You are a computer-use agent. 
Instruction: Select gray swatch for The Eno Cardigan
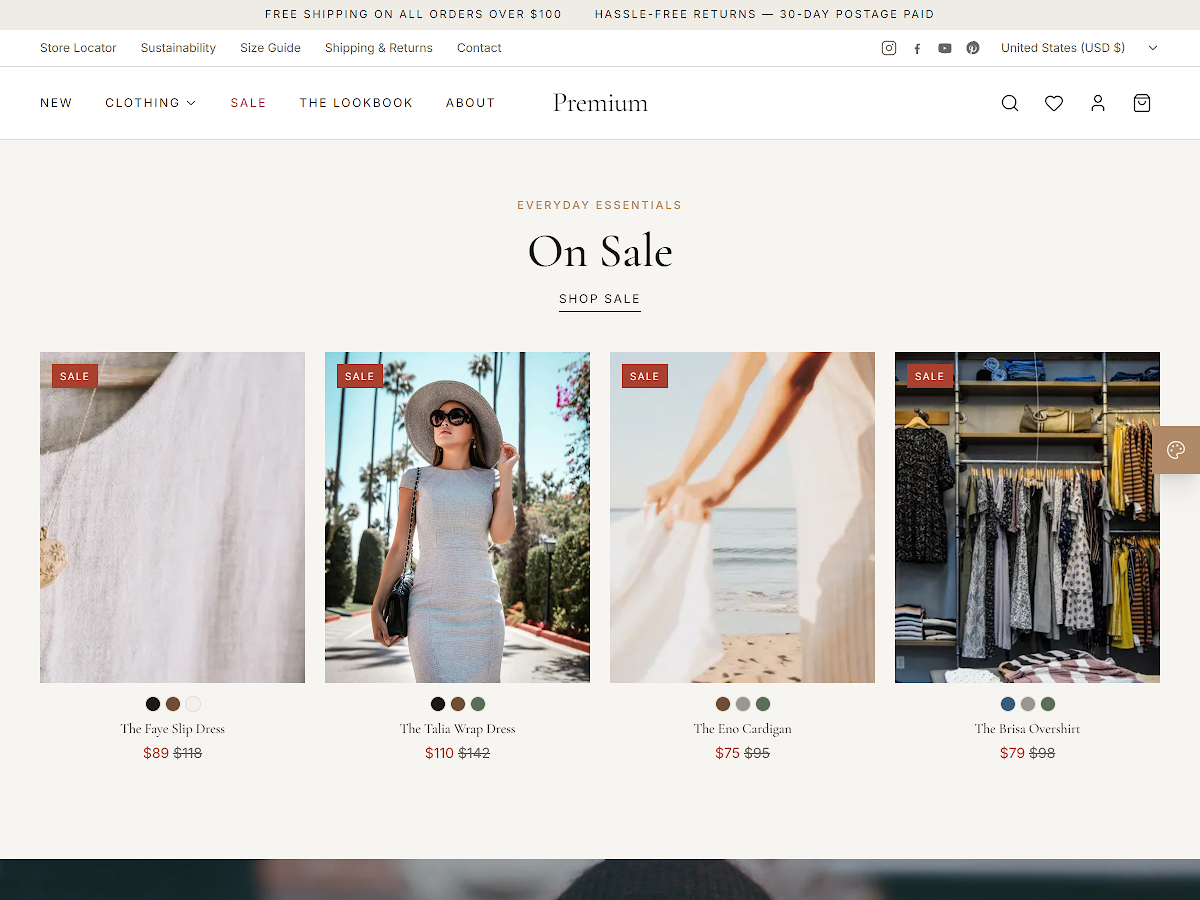[743, 704]
